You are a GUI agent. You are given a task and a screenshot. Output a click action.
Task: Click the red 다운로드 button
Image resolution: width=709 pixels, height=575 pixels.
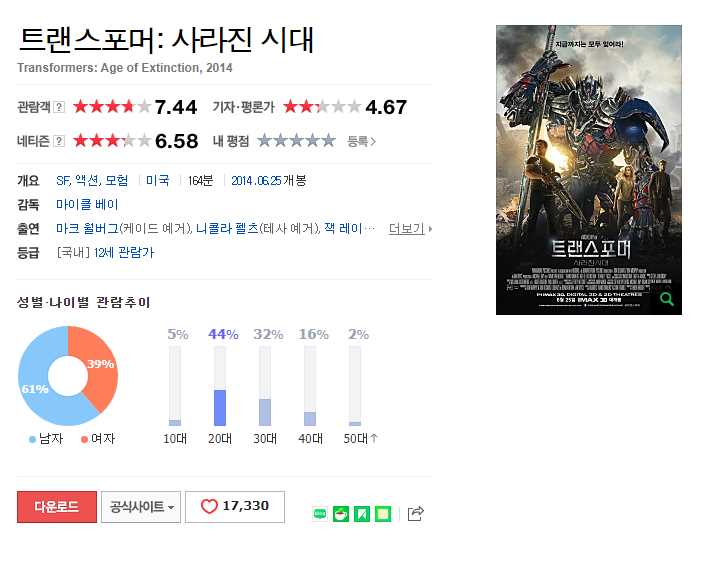pyautogui.click(x=57, y=507)
